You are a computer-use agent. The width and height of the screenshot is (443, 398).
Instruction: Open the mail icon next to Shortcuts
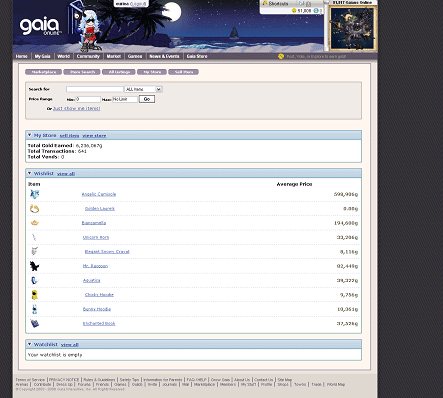[301, 4]
